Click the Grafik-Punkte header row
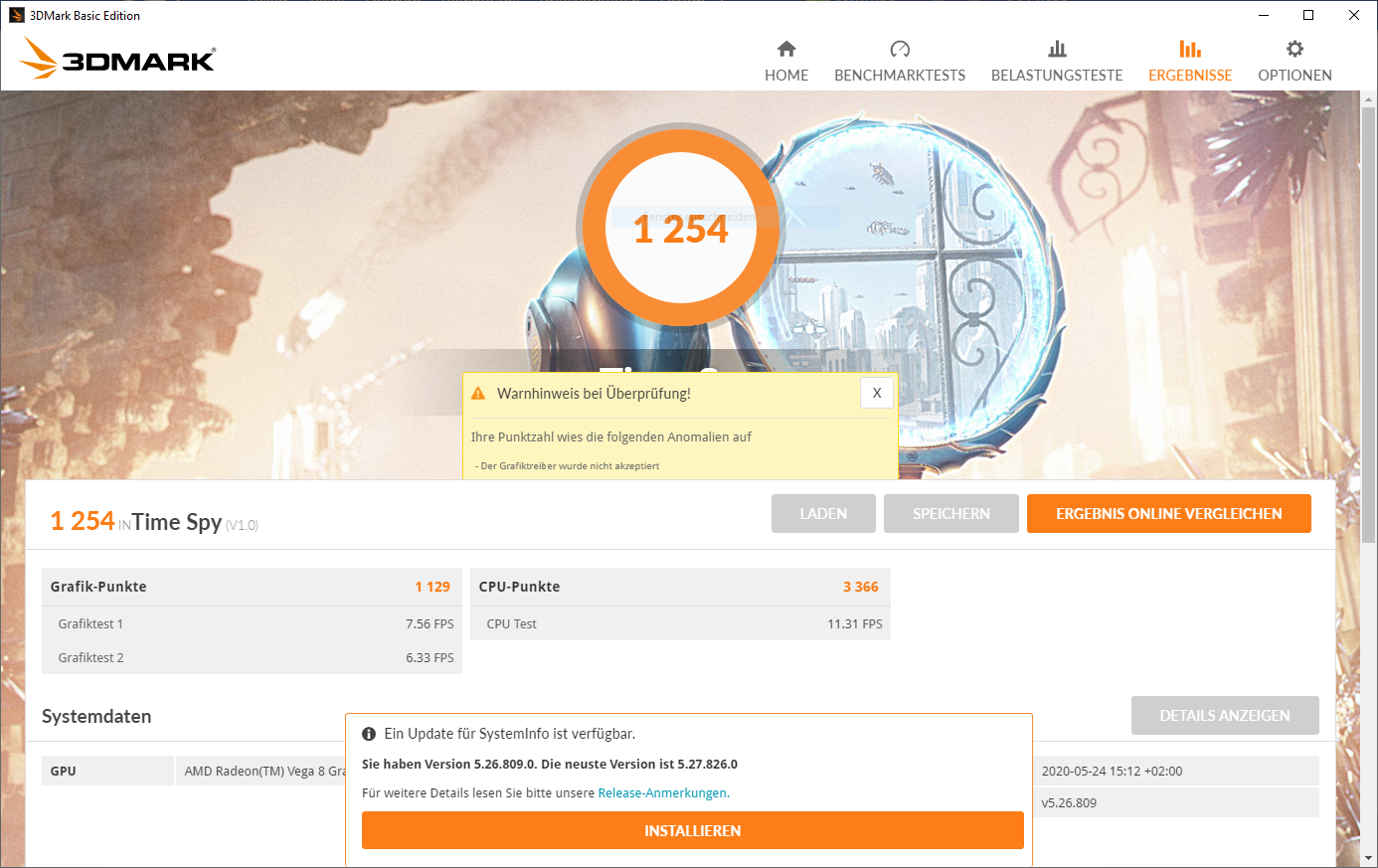This screenshot has width=1378, height=868. (x=252, y=587)
